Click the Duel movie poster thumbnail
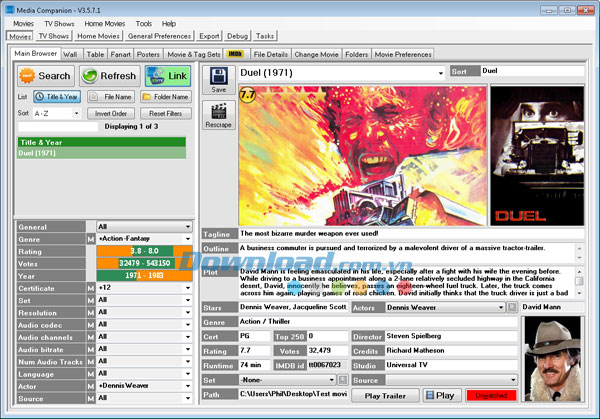This screenshot has height=419, width=600. [537, 156]
